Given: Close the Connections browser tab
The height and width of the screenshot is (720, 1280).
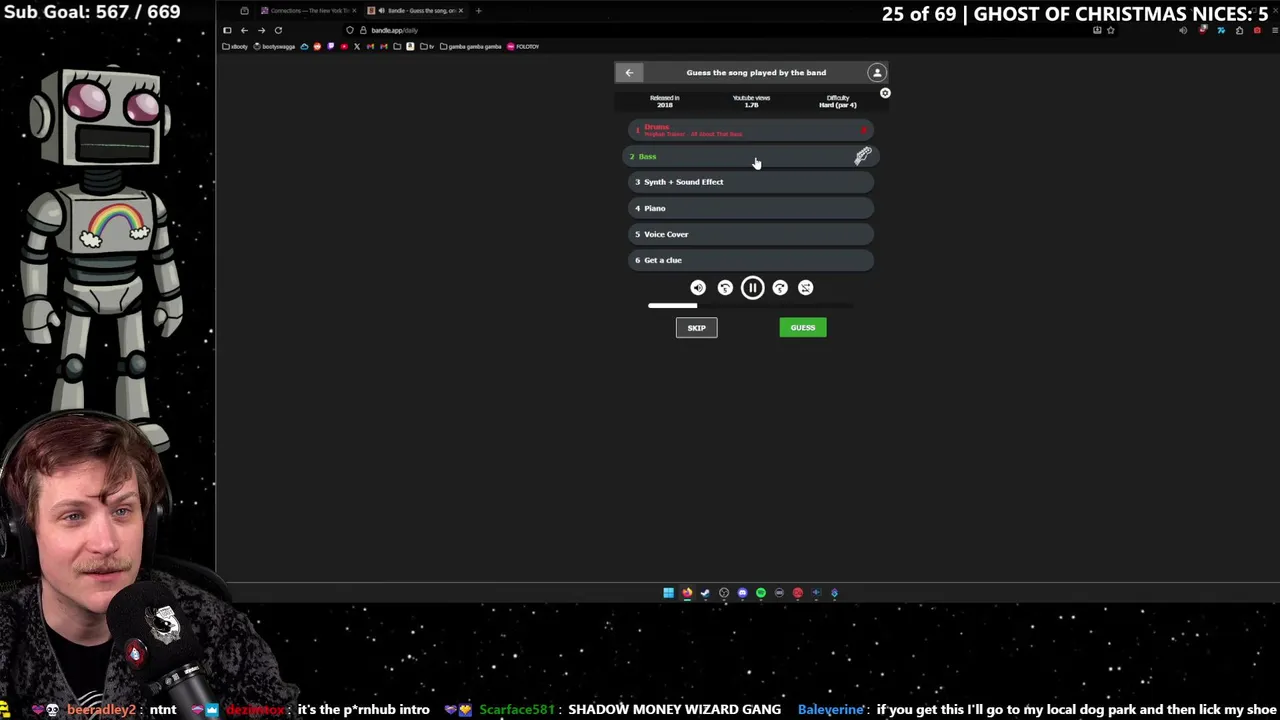Looking at the screenshot, I should coord(354,11).
